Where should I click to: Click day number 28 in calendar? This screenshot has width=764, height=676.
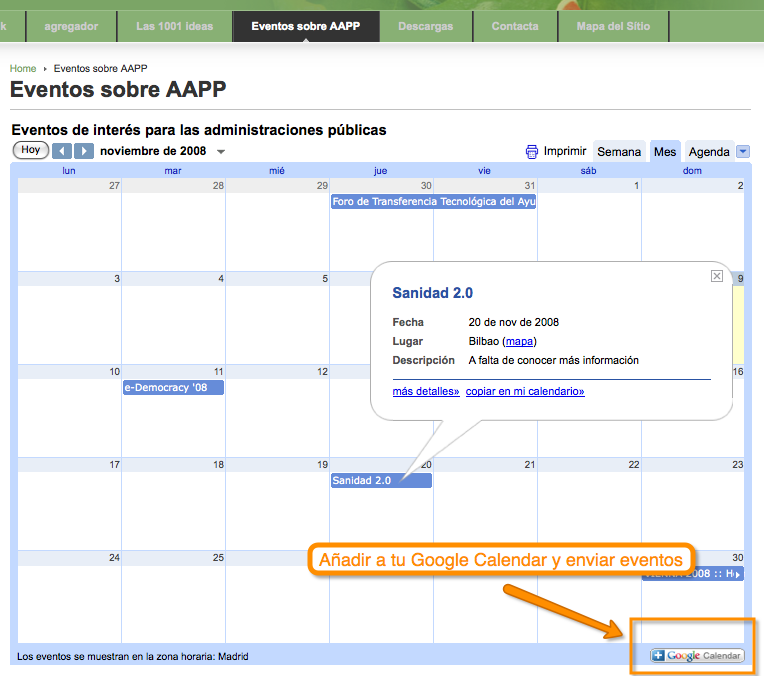tap(218, 186)
